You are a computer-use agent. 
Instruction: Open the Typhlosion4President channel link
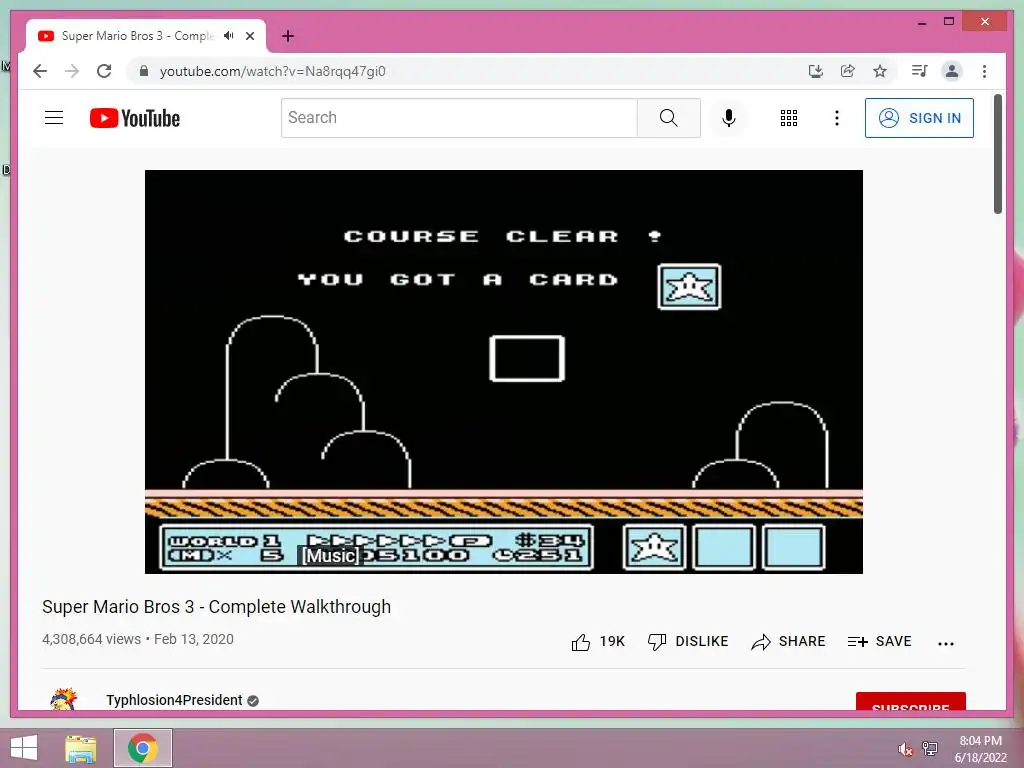pos(174,700)
